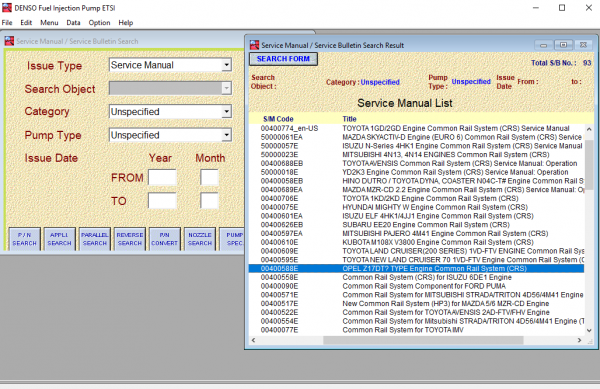
Task: Click the APPLI SEARCH button
Action: tap(59, 239)
